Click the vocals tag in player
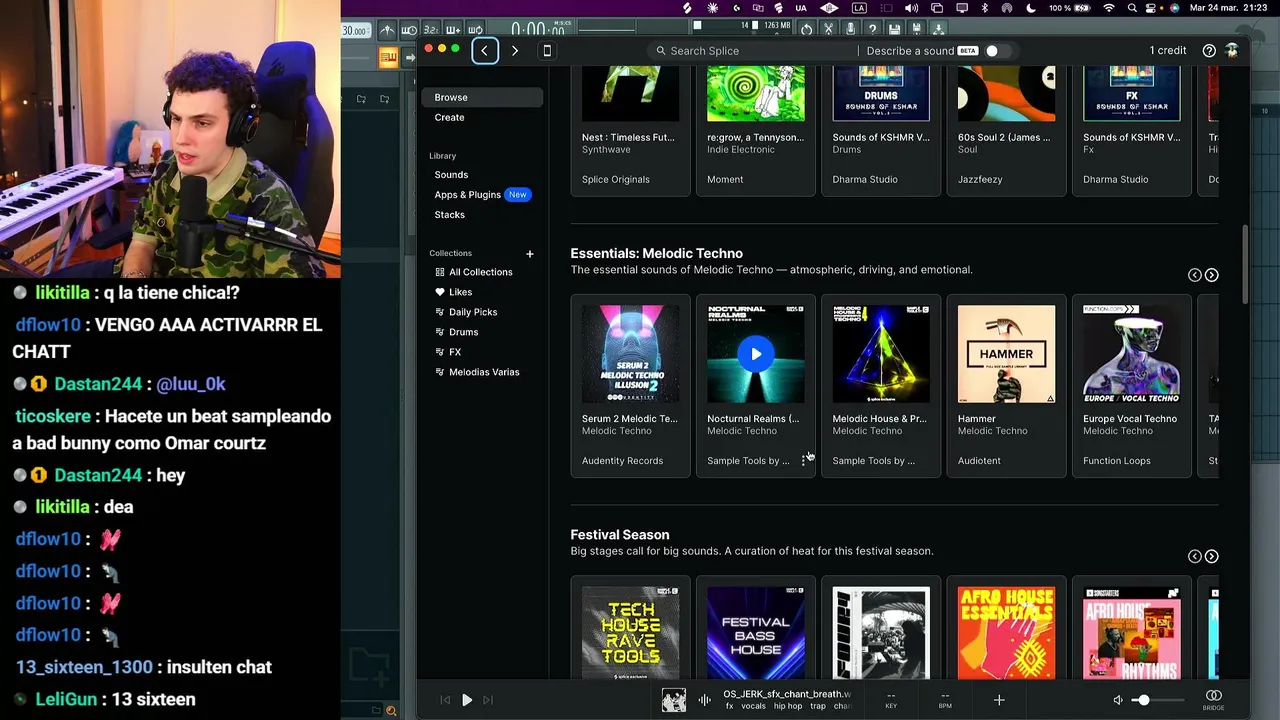1280x720 pixels. pos(753,706)
